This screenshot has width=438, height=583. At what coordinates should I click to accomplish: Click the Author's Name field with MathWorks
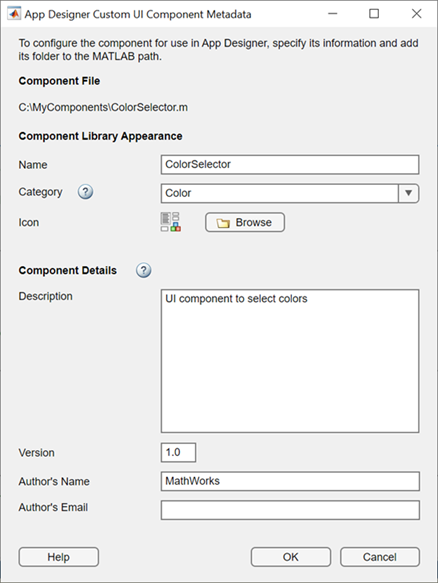click(x=290, y=481)
